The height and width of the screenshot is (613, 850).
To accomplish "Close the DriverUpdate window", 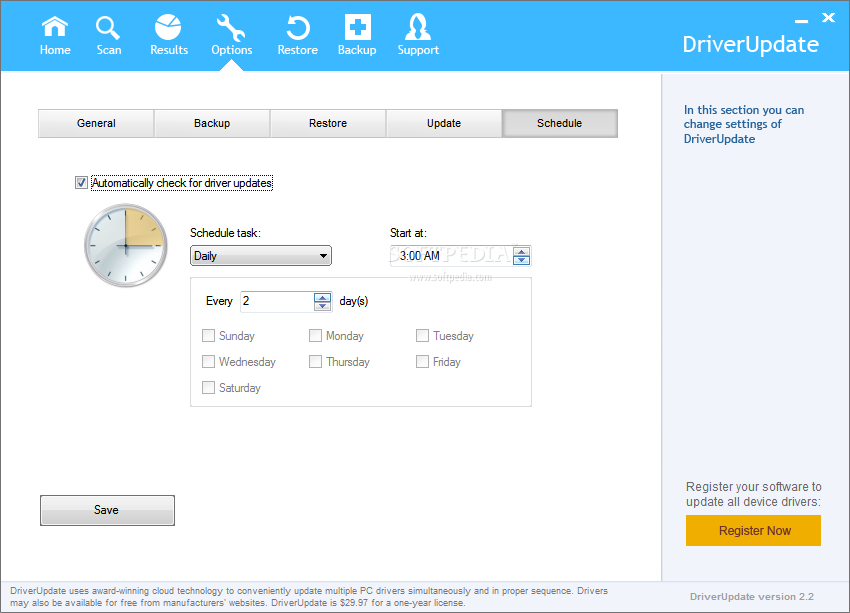I will click(x=828, y=18).
